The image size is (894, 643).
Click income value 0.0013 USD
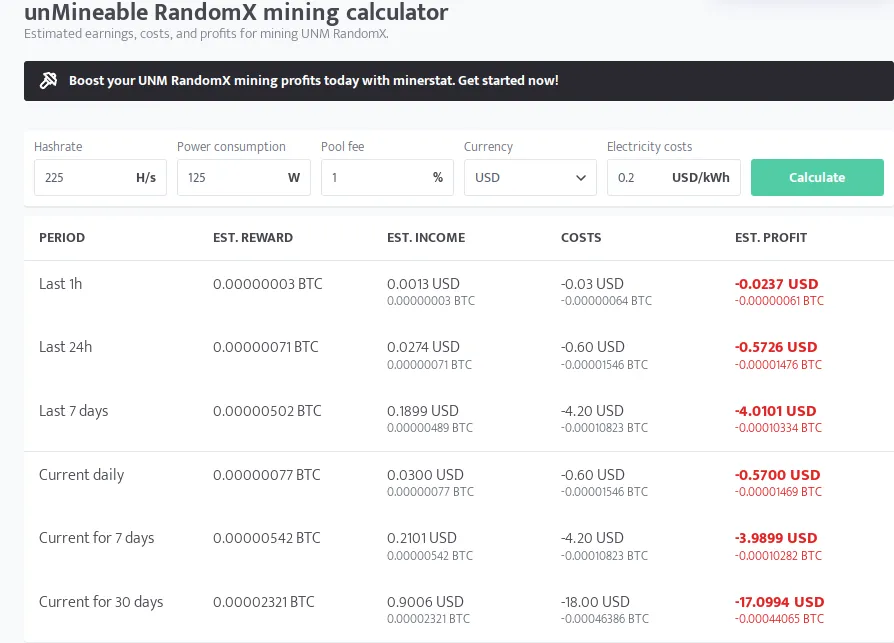tap(423, 284)
